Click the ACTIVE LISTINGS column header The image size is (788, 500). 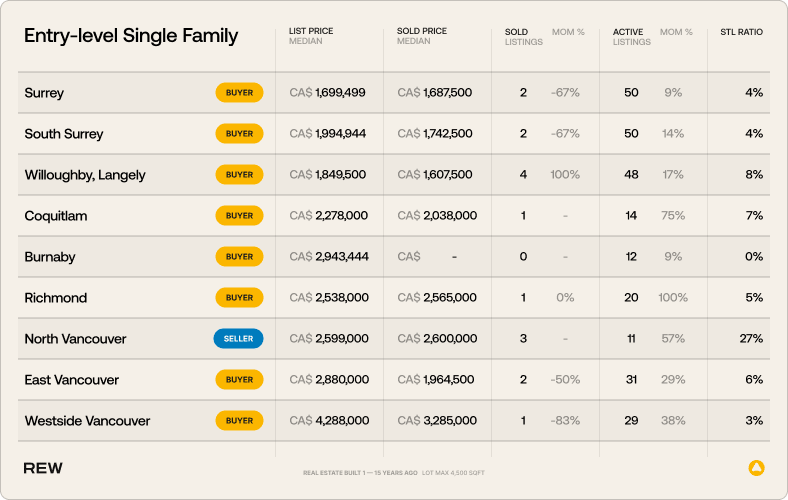click(x=631, y=37)
